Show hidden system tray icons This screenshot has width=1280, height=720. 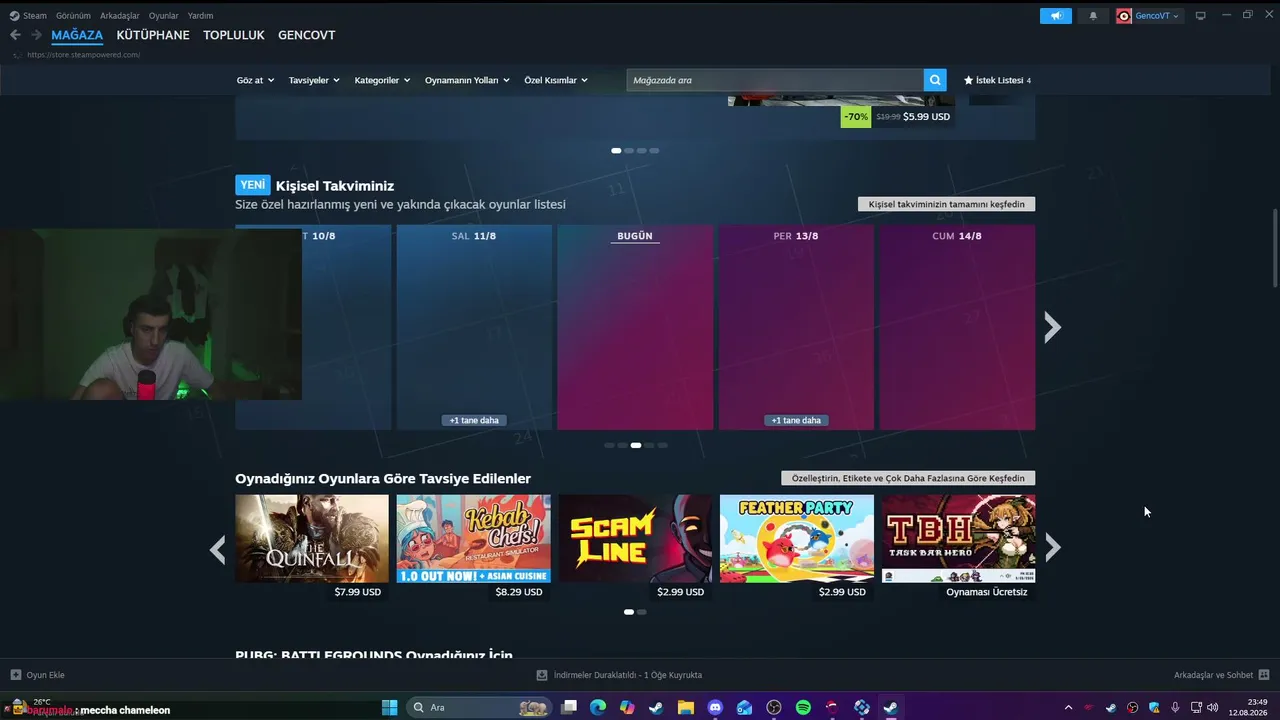1068,708
